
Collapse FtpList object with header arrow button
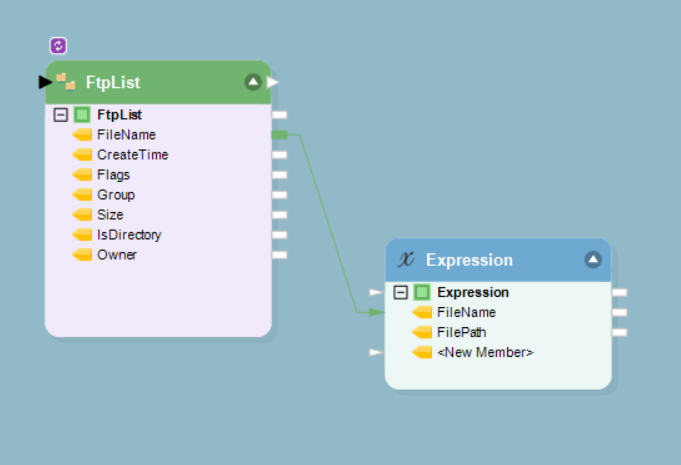click(253, 82)
